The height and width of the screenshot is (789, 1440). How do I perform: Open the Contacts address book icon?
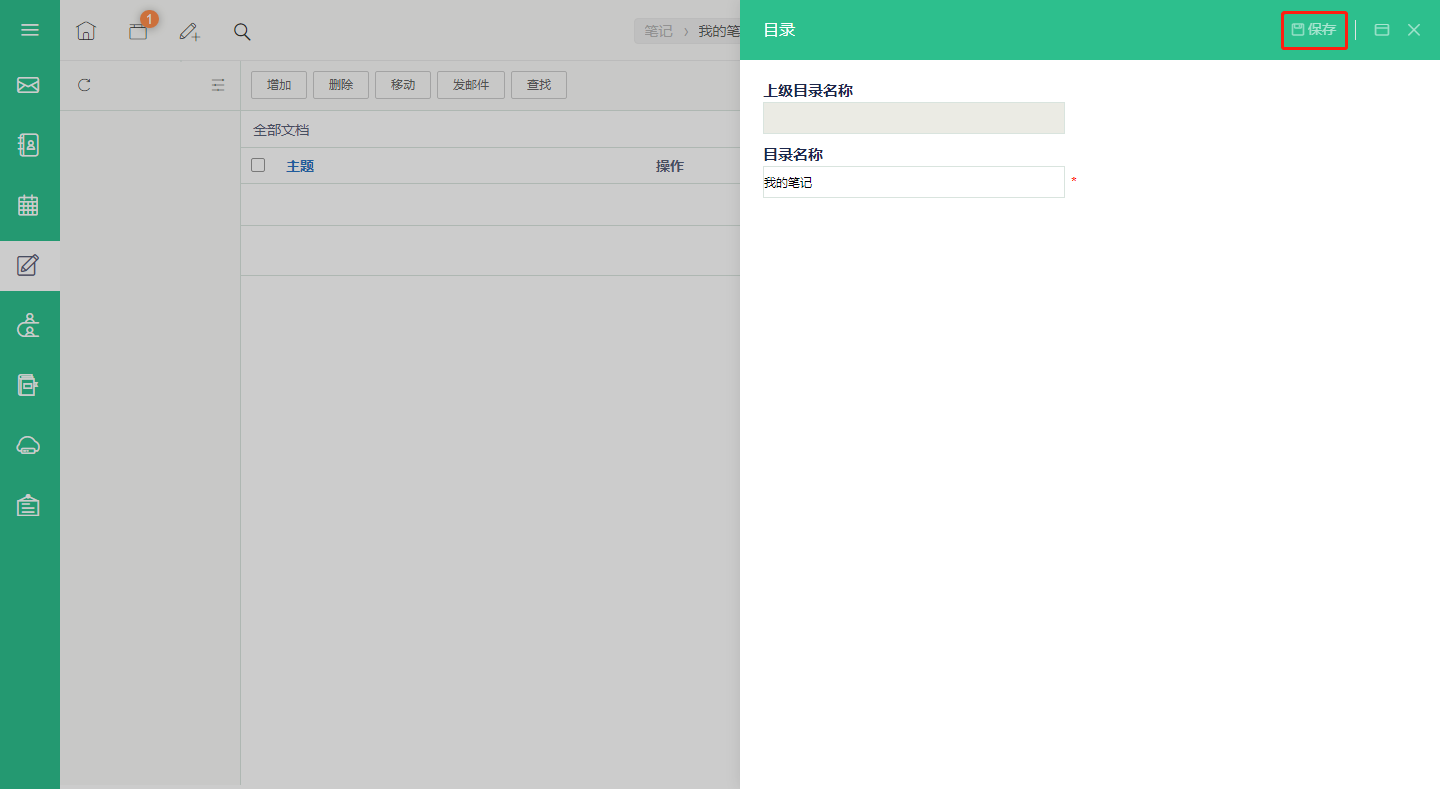[x=28, y=145]
